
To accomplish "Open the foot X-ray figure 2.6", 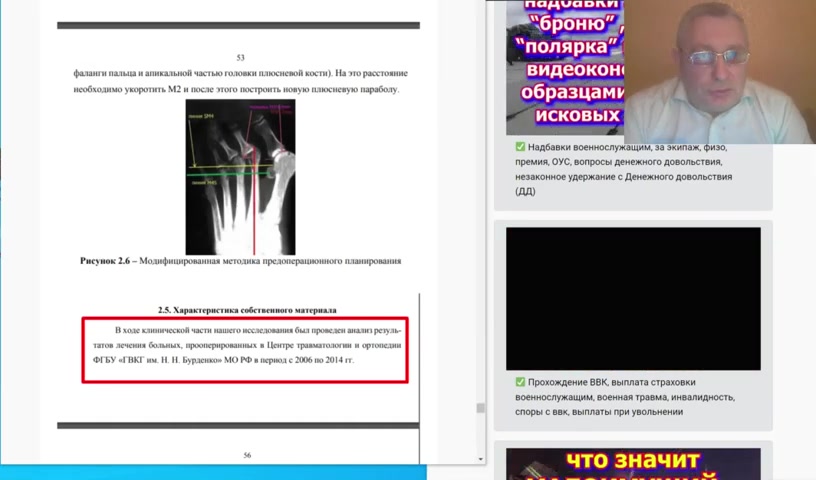I will (x=240, y=177).
